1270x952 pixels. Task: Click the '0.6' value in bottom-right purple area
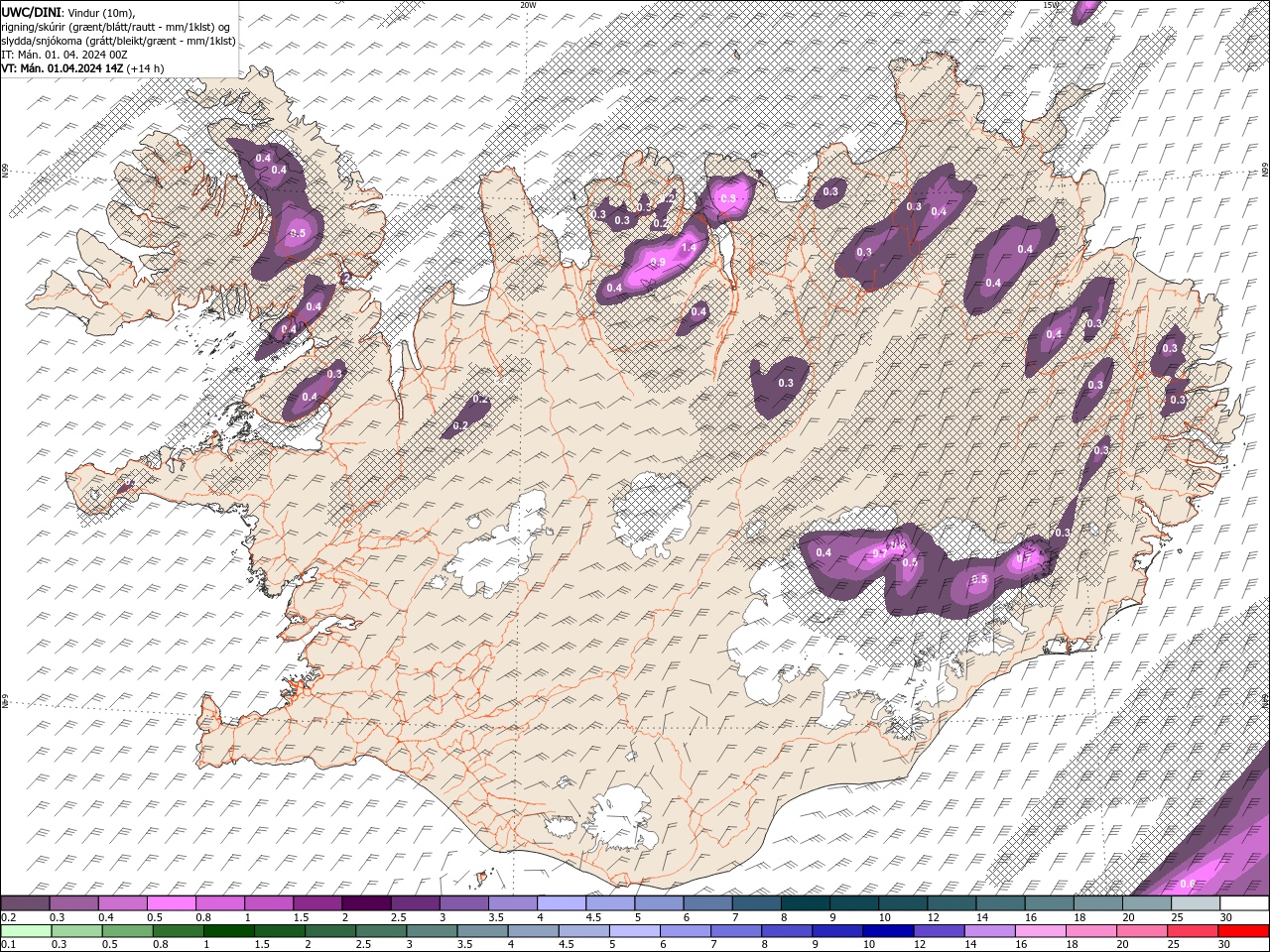tap(1187, 884)
